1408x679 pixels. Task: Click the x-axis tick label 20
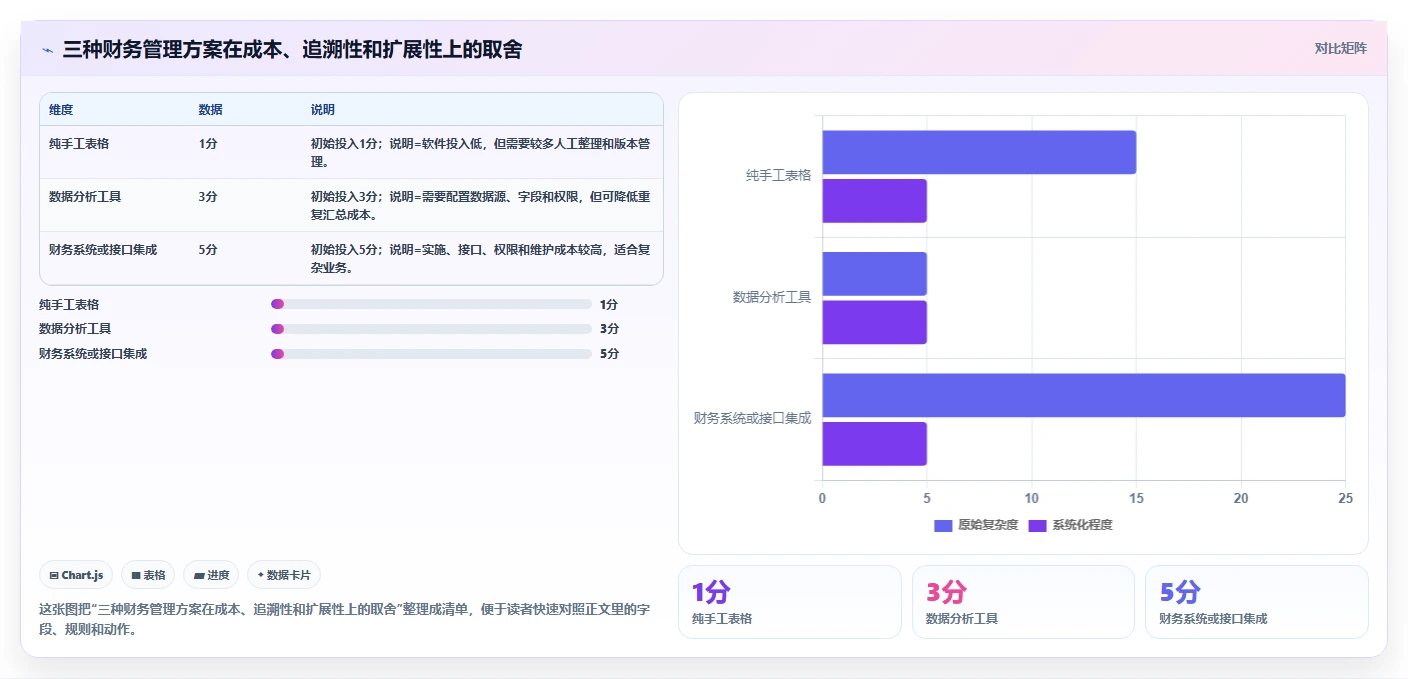(x=1241, y=498)
